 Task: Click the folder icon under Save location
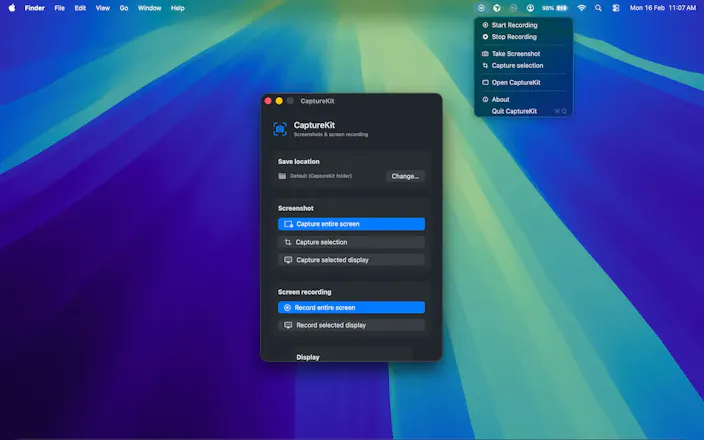[x=282, y=176]
